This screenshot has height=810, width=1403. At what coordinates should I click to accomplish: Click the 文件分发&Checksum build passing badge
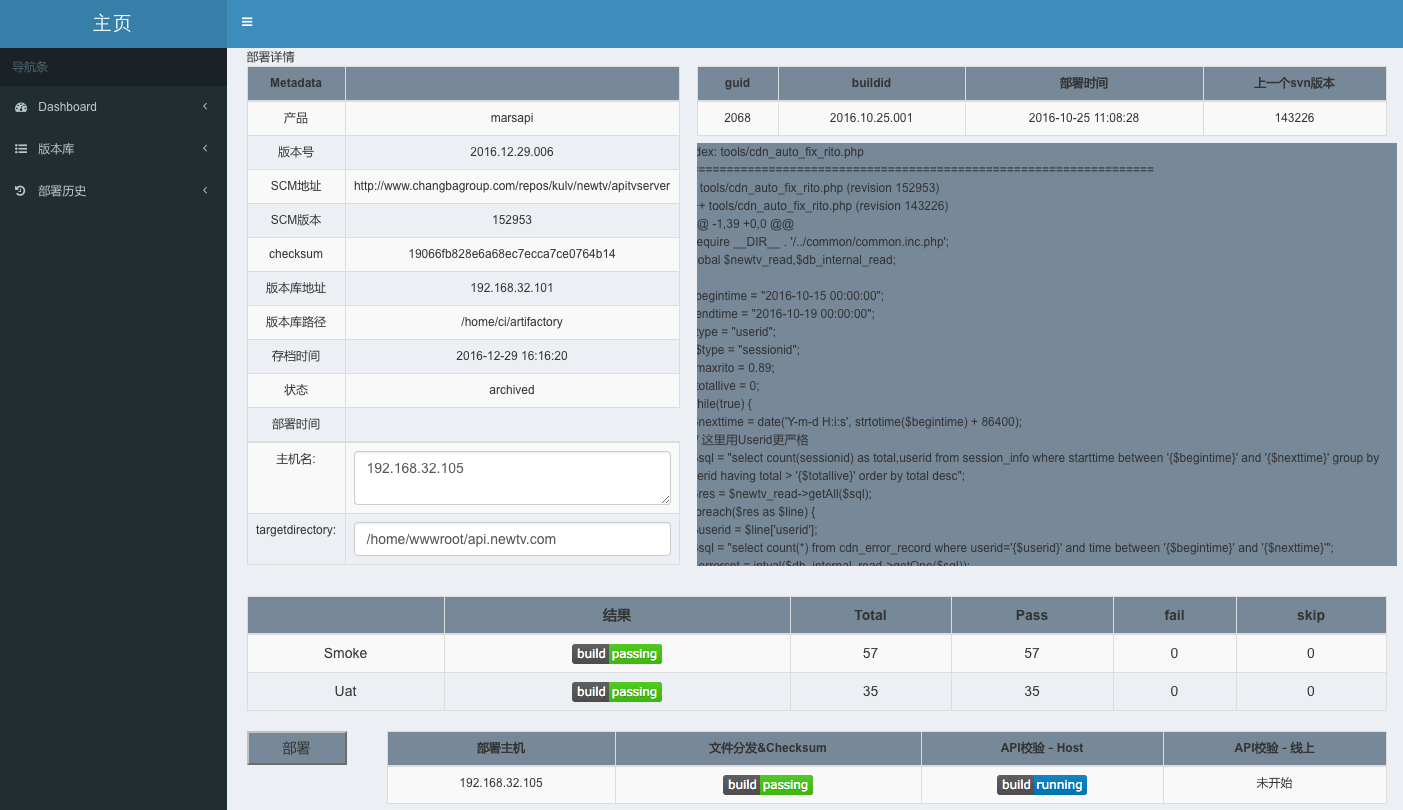(x=768, y=785)
